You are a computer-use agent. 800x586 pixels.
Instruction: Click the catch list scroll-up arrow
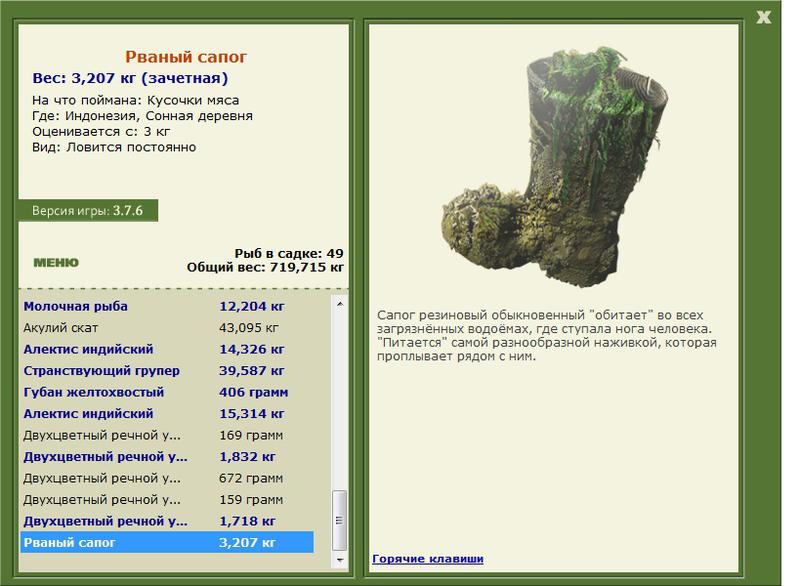[x=340, y=303]
